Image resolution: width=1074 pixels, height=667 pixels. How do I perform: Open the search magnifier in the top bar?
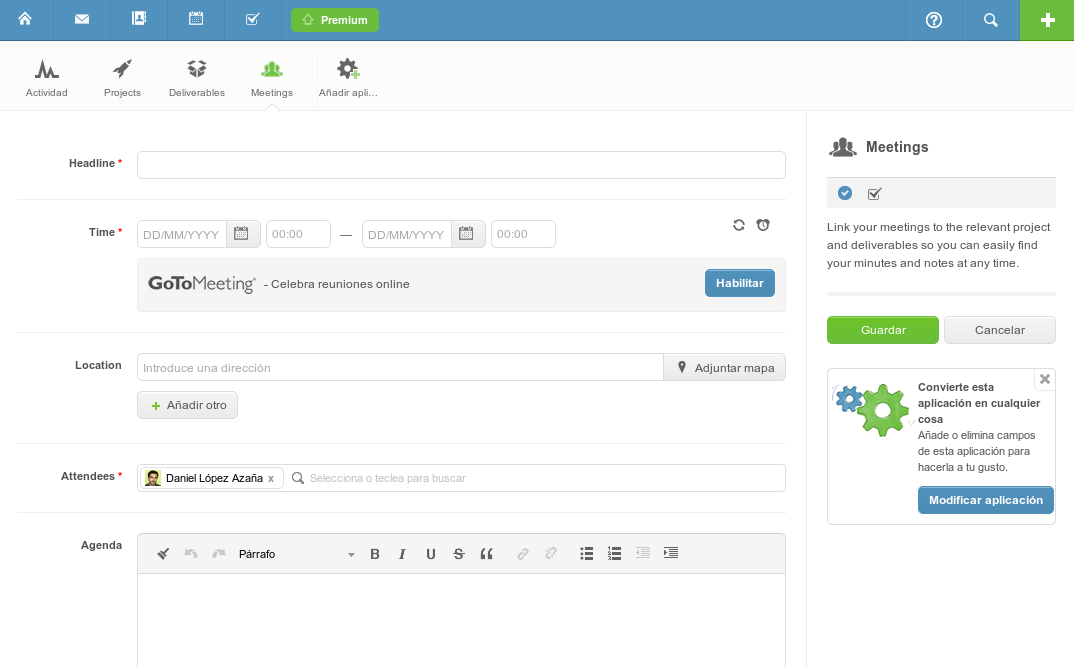click(x=991, y=20)
